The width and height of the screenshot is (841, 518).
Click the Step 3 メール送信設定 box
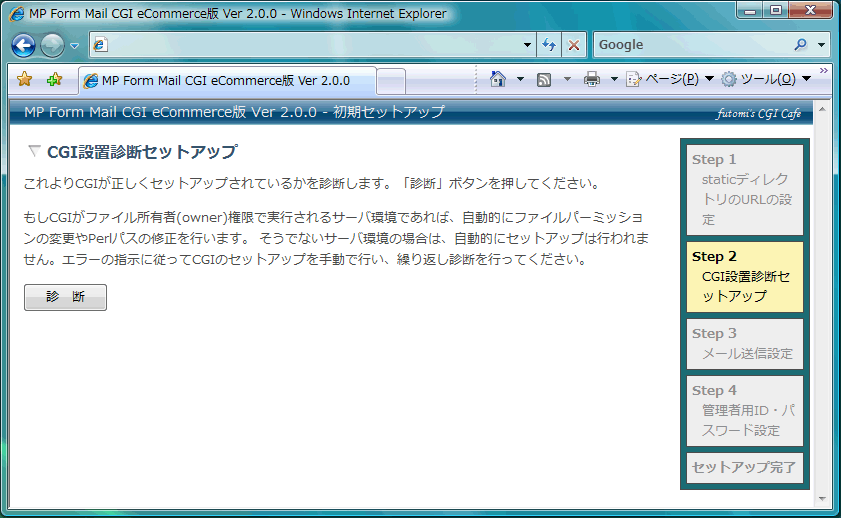click(x=744, y=344)
